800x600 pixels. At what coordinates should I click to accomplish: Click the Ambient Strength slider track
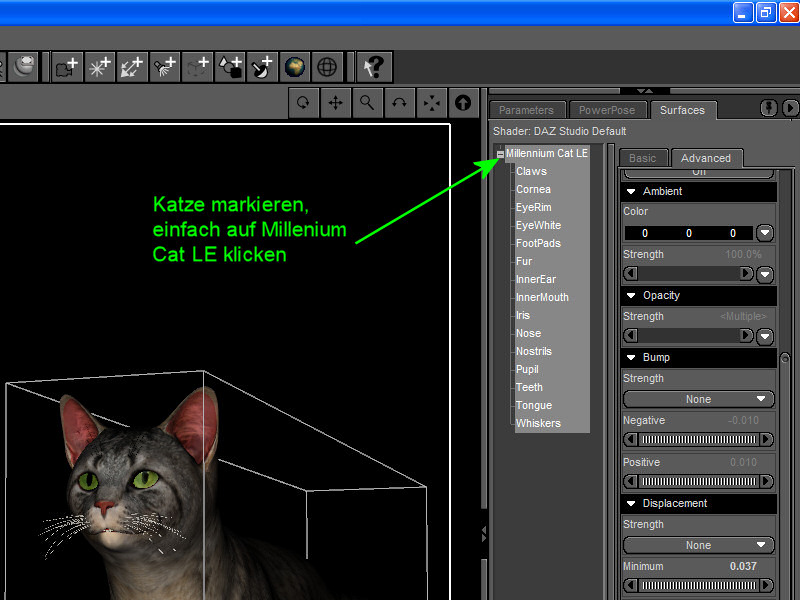[x=689, y=274]
